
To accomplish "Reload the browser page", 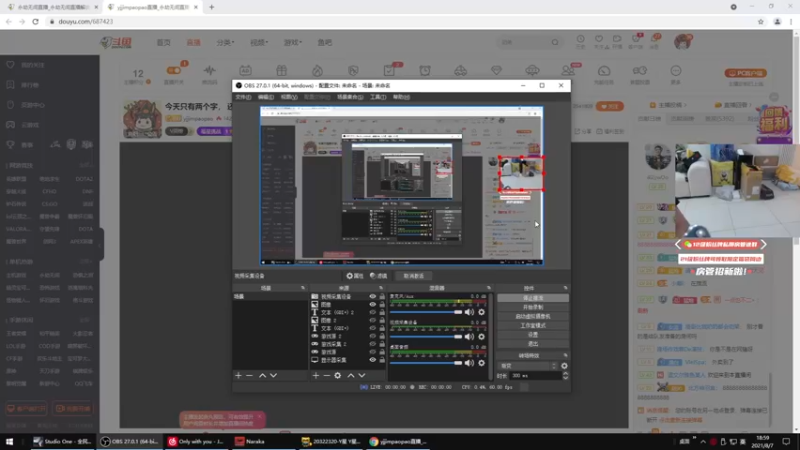I will coord(35,21).
